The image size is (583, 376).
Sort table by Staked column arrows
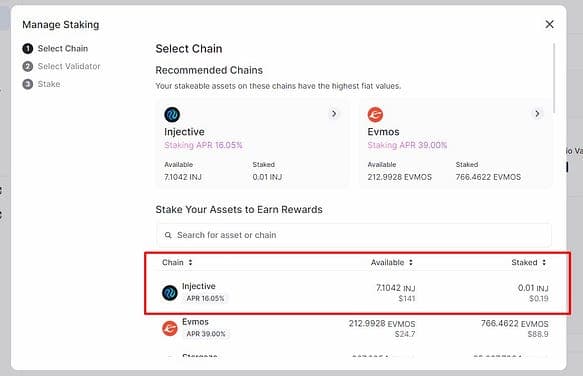[544, 262]
